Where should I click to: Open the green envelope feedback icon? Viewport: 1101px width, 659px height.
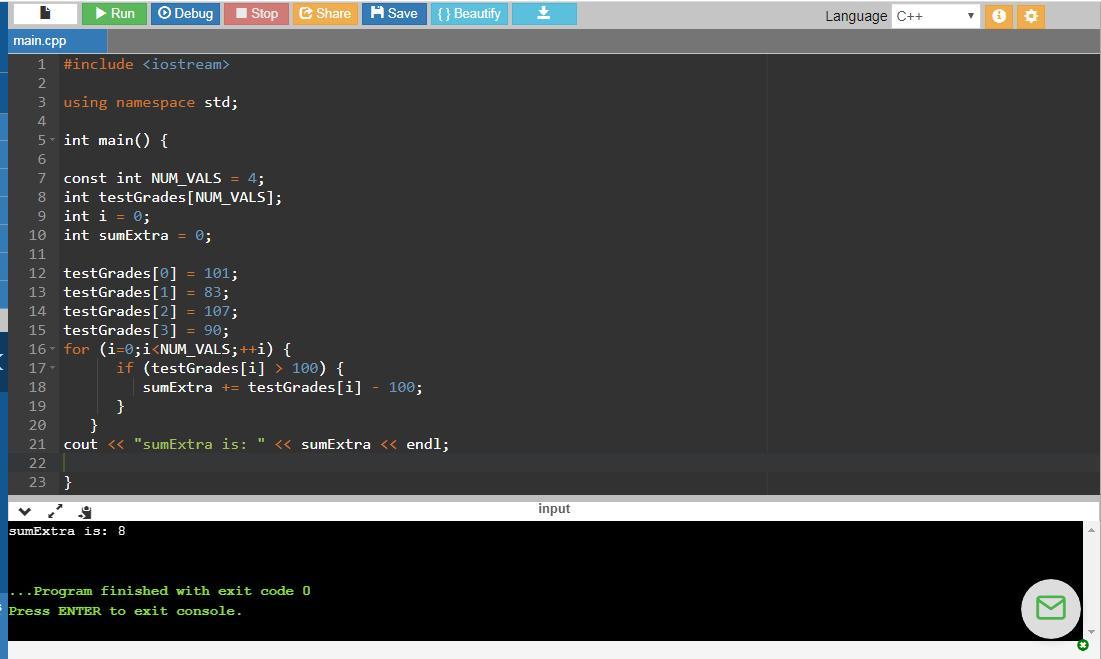(1050, 608)
